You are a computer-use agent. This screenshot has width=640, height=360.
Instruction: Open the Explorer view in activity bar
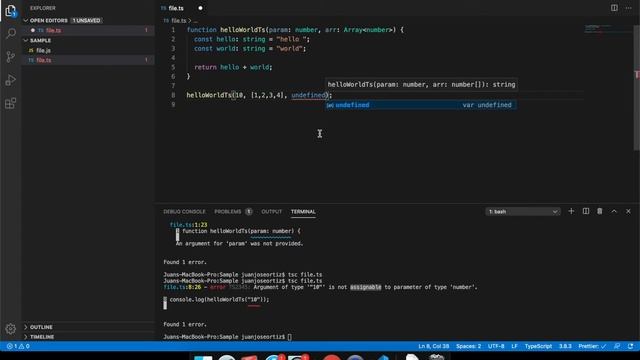[11, 11]
